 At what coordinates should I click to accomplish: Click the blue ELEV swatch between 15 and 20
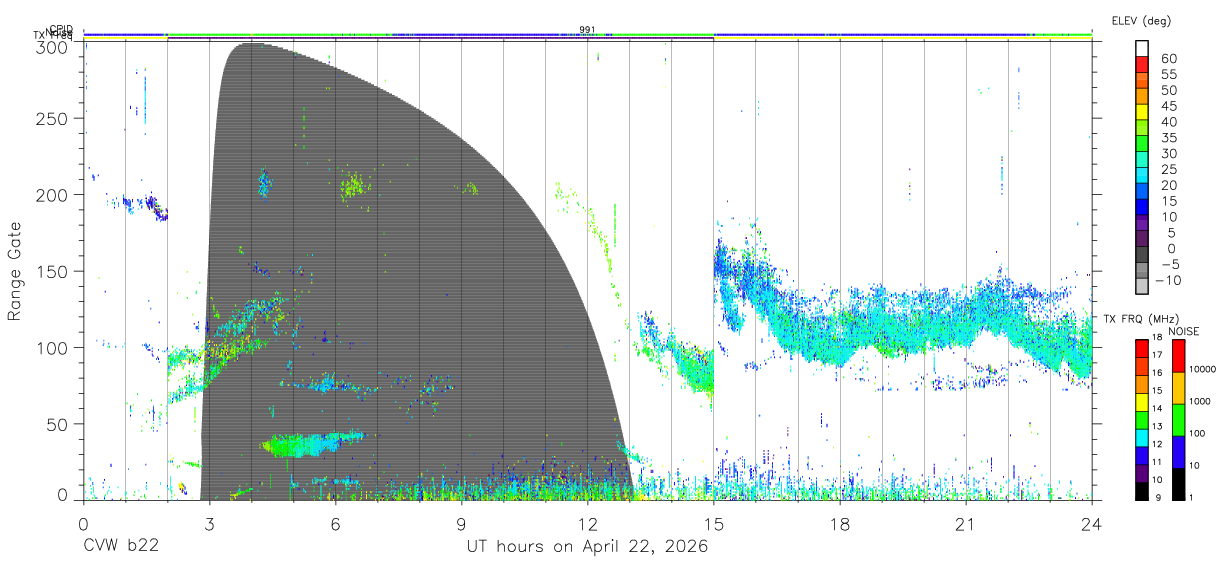pos(1142,193)
